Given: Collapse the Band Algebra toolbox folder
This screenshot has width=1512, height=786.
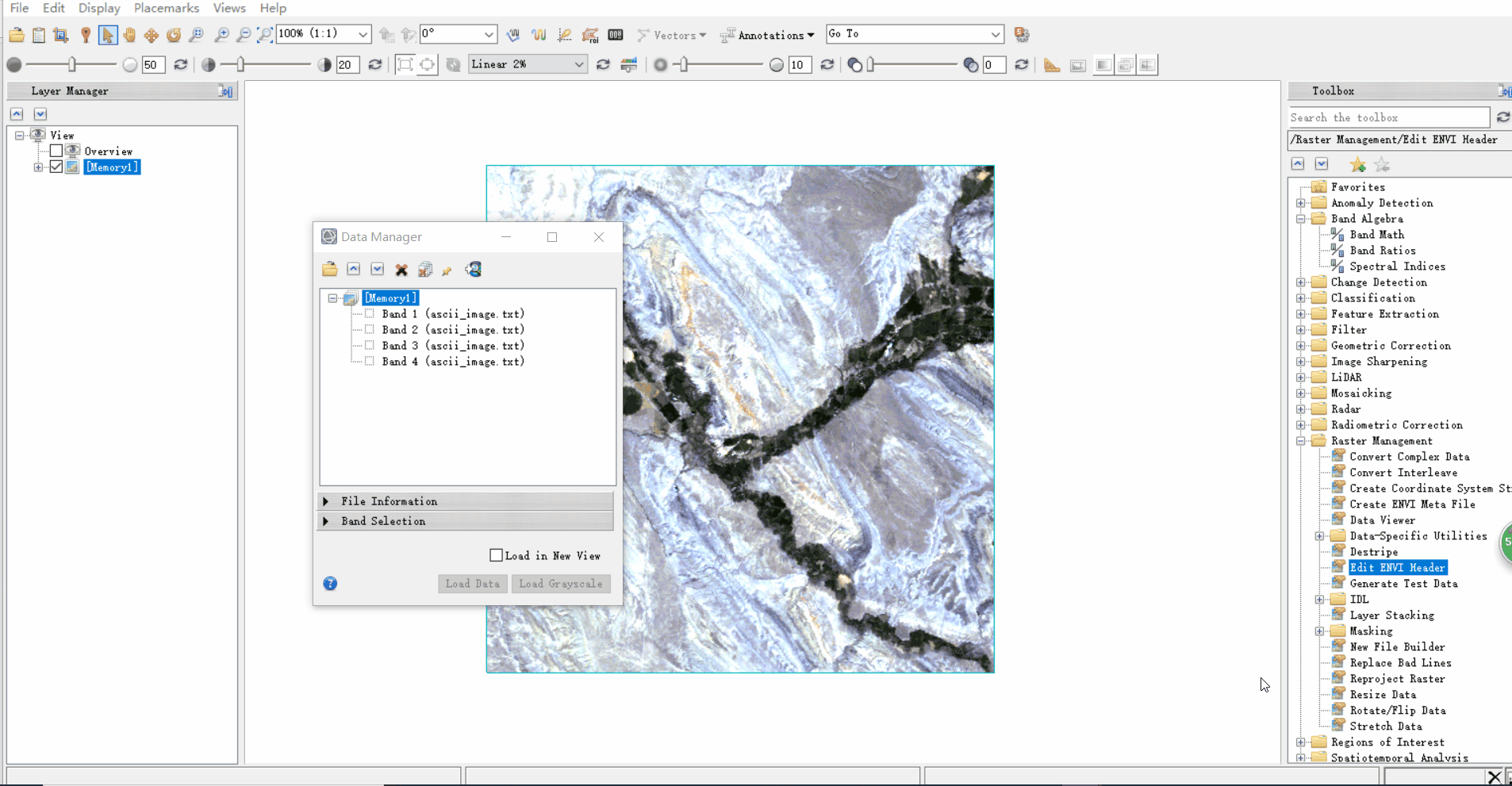Looking at the screenshot, I should (x=1301, y=219).
